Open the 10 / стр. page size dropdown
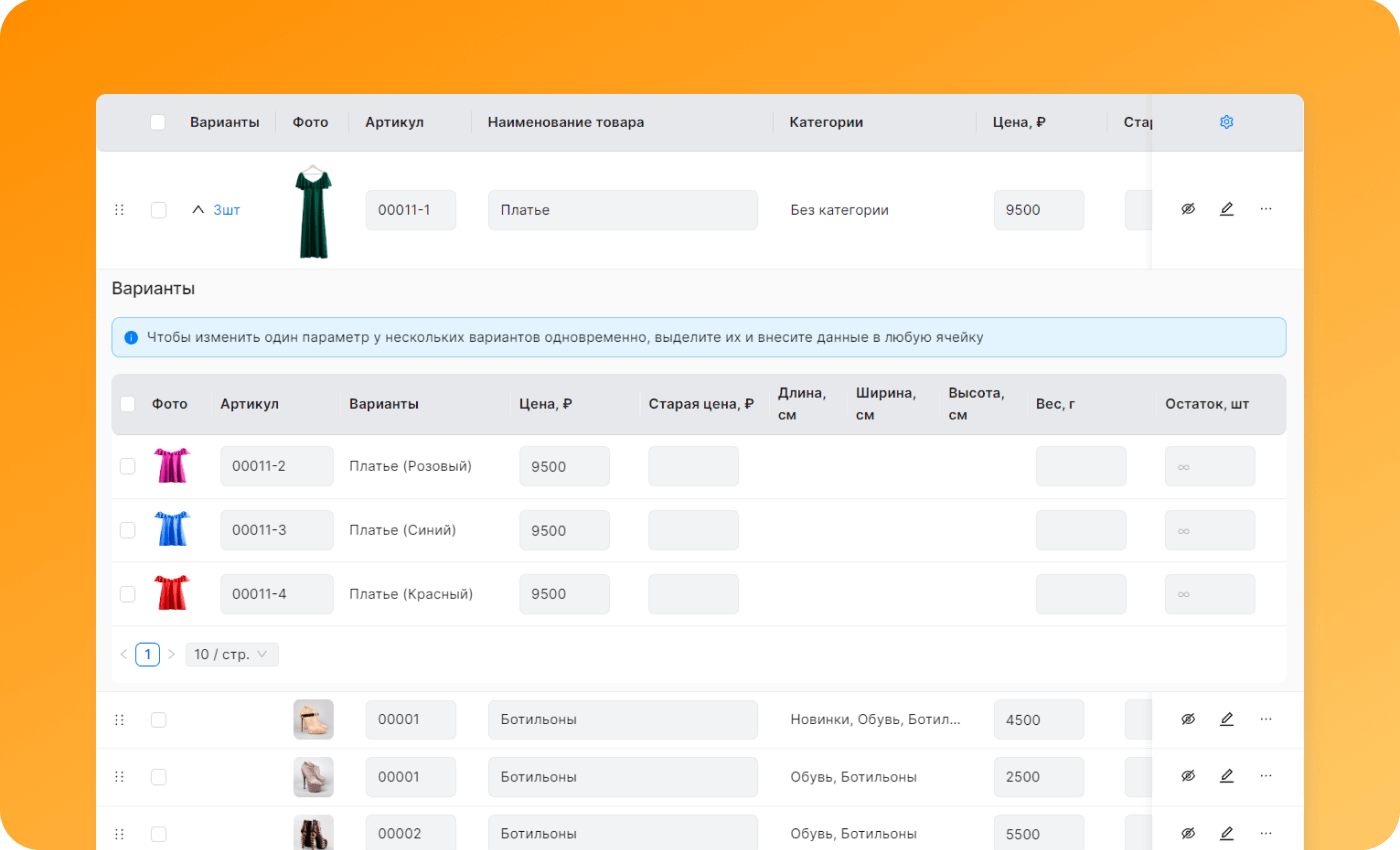 click(232, 654)
